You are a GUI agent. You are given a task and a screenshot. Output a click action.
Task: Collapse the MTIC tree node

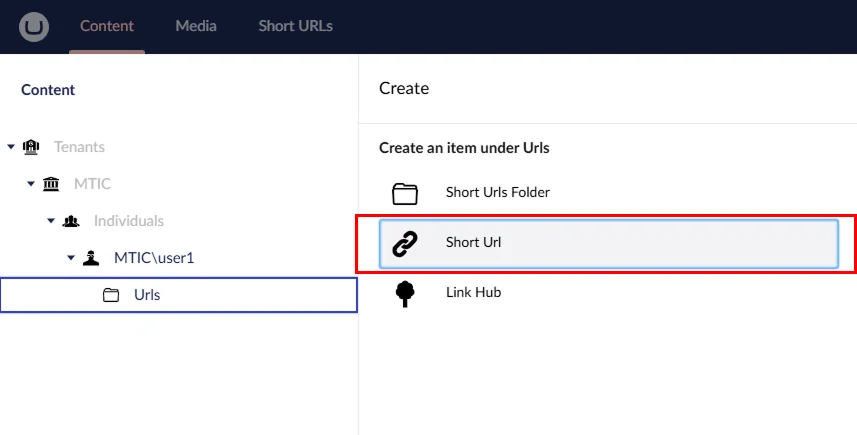[31, 184]
